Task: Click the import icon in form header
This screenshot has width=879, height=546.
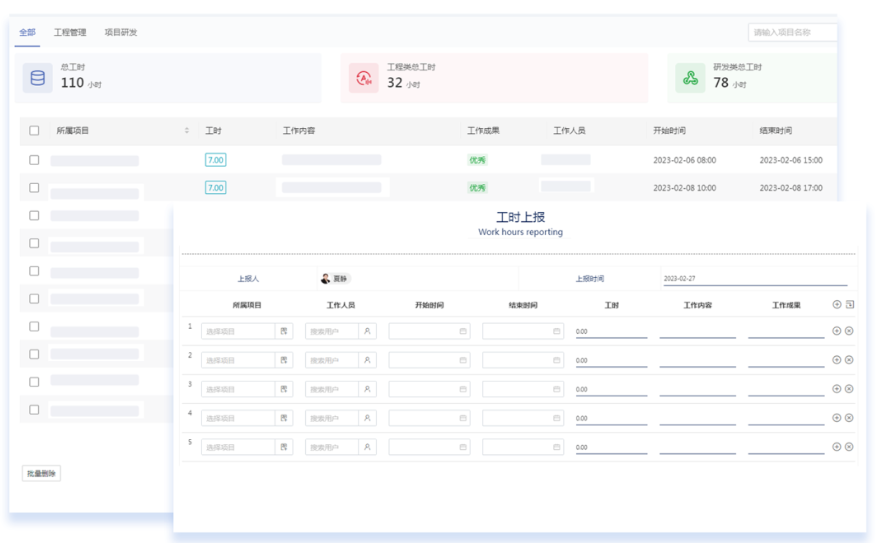Action: 850,305
